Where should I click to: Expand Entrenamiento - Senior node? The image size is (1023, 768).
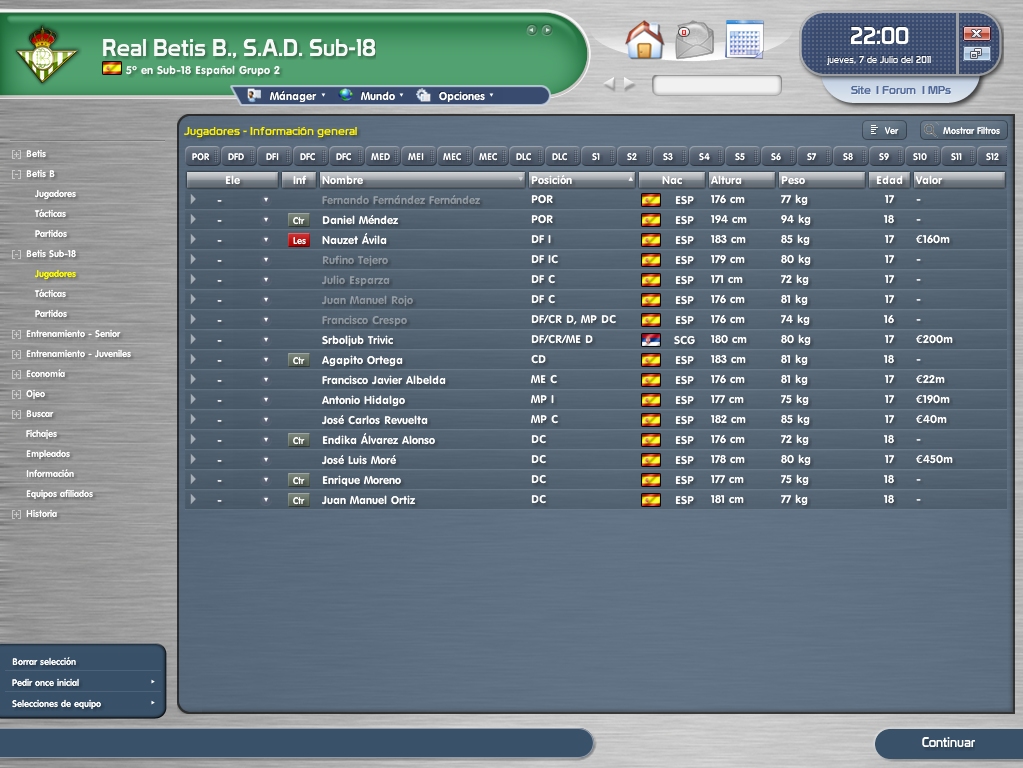[16, 334]
